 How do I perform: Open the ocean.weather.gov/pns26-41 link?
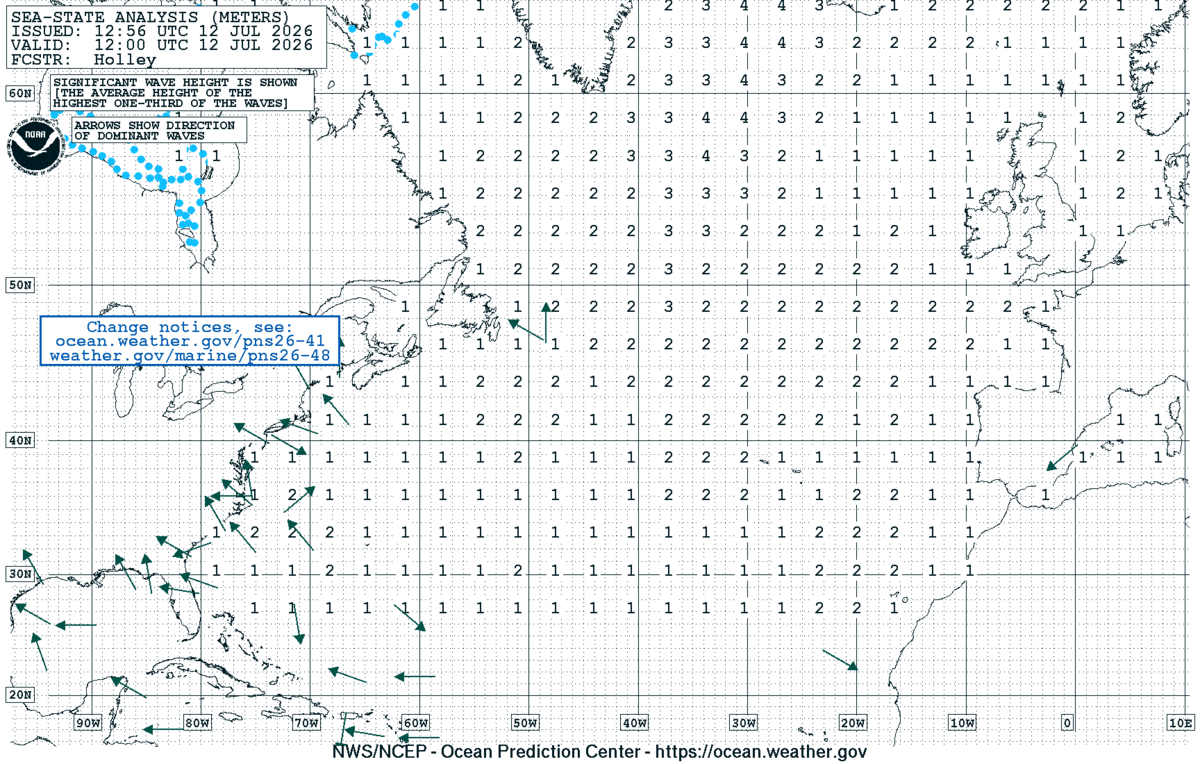189,341
